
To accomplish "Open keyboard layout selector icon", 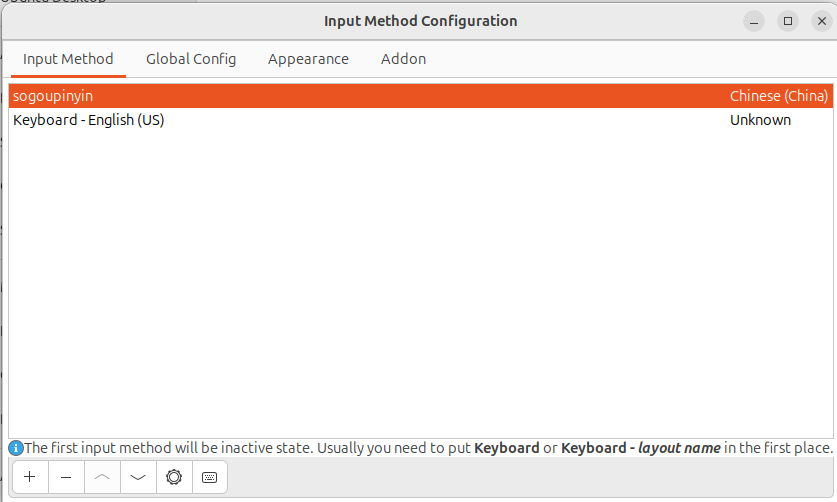I will (210, 477).
